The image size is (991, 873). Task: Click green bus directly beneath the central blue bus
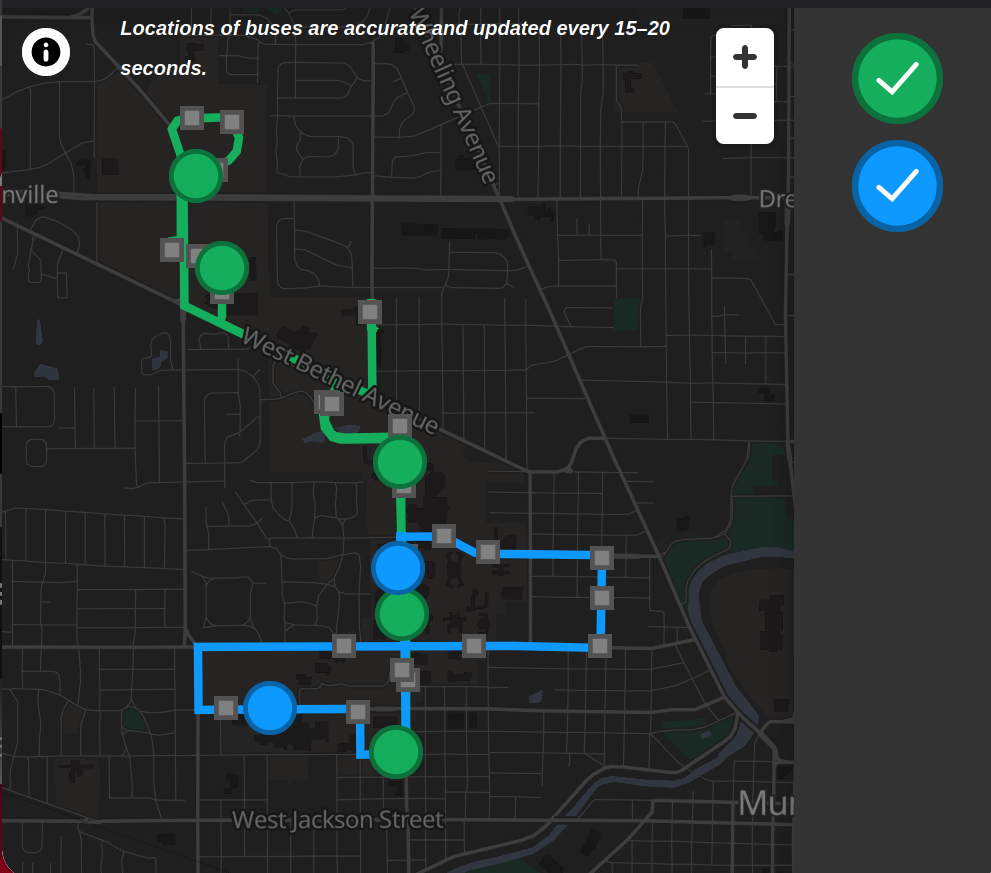click(x=402, y=614)
